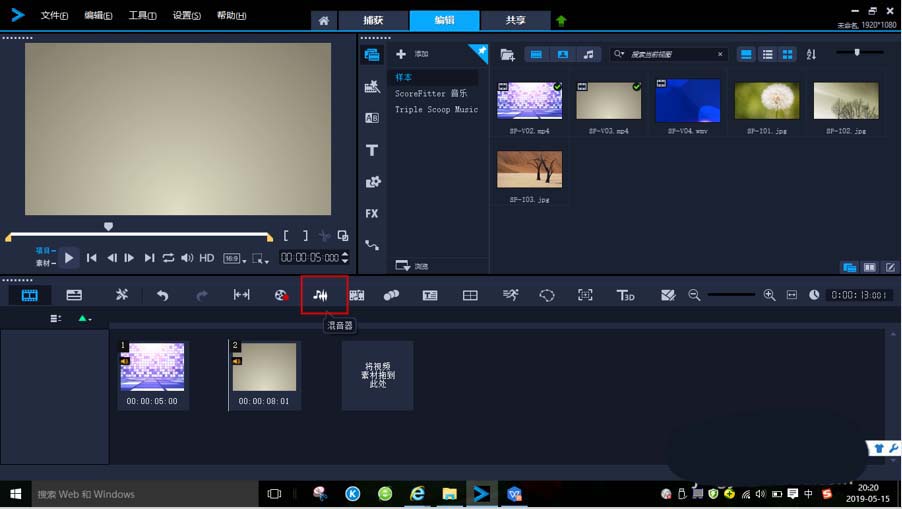Open the Pan and Zoom tool
This screenshot has height=509, width=902.
click(585, 295)
